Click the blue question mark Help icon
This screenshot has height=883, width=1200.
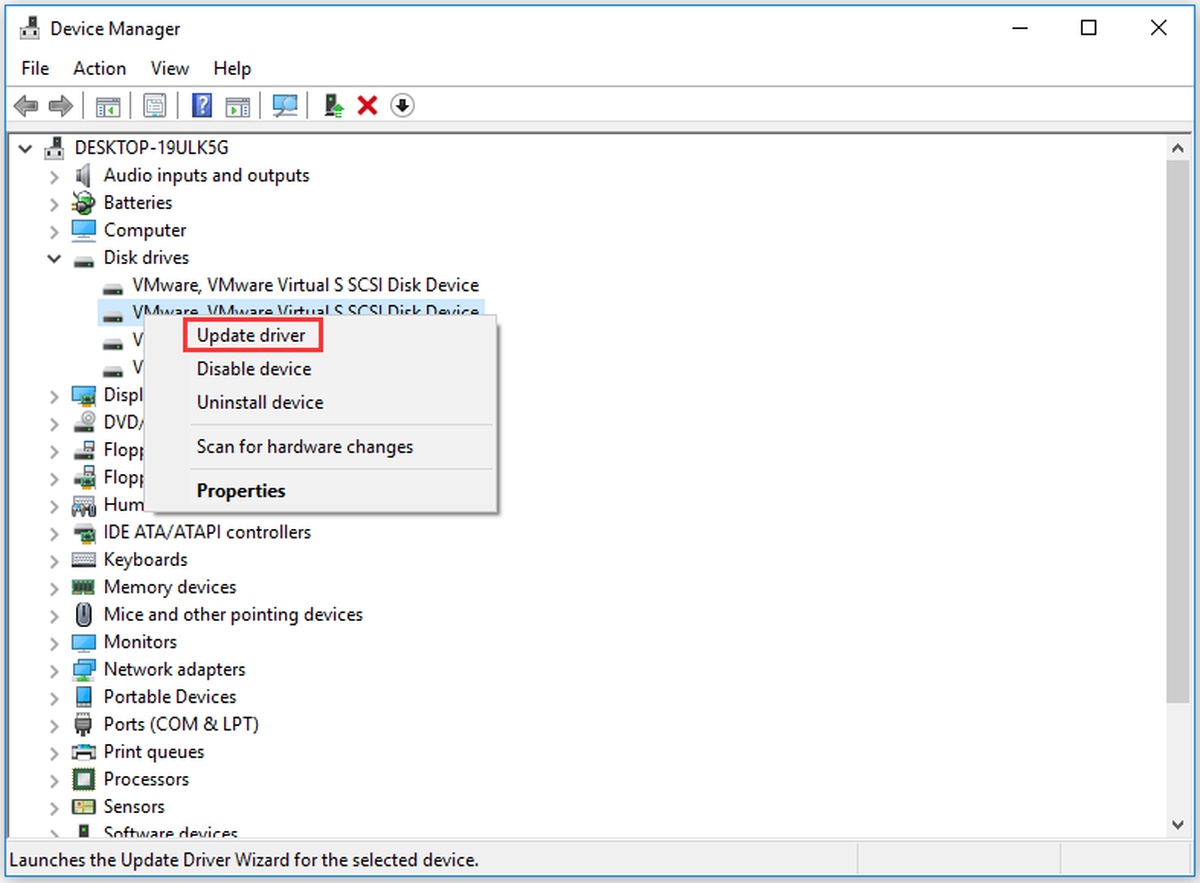[203, 105]
